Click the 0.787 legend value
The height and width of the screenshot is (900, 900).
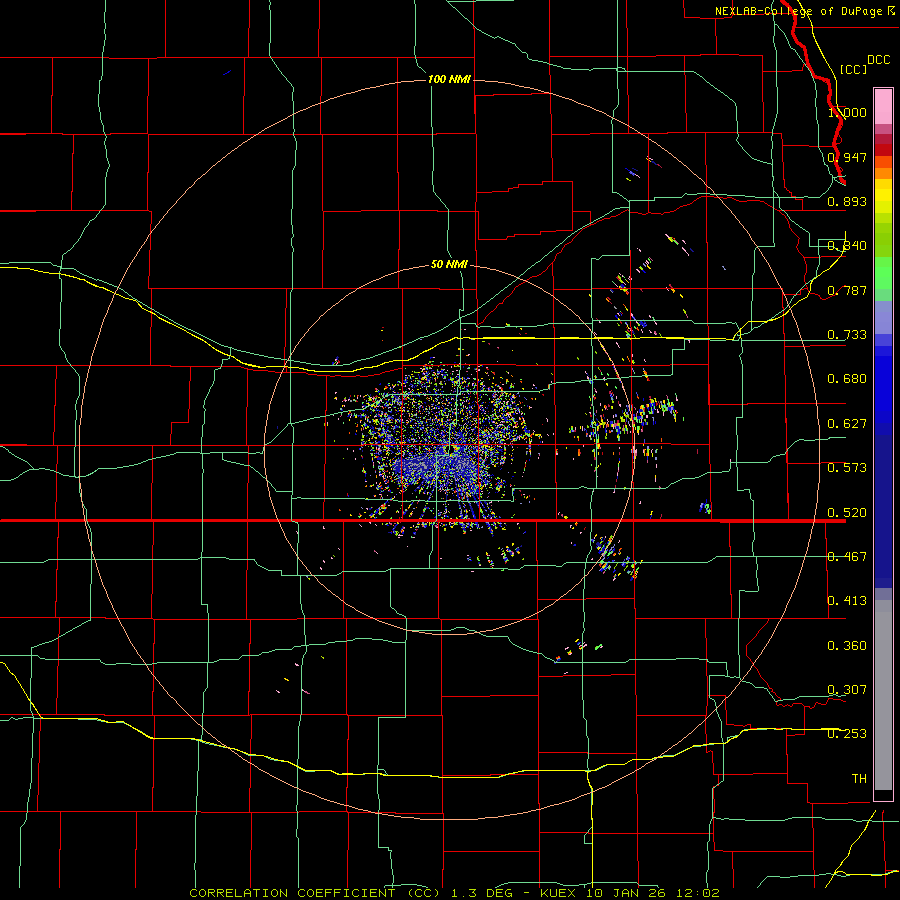847,290
